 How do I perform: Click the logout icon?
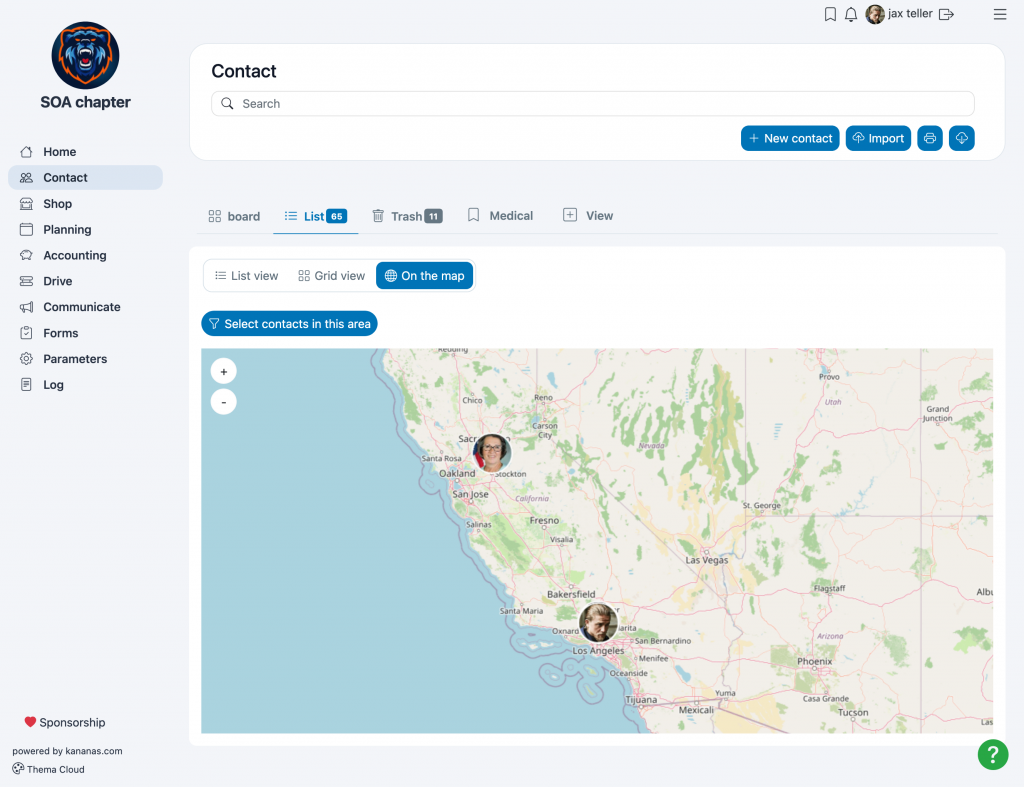946,14
